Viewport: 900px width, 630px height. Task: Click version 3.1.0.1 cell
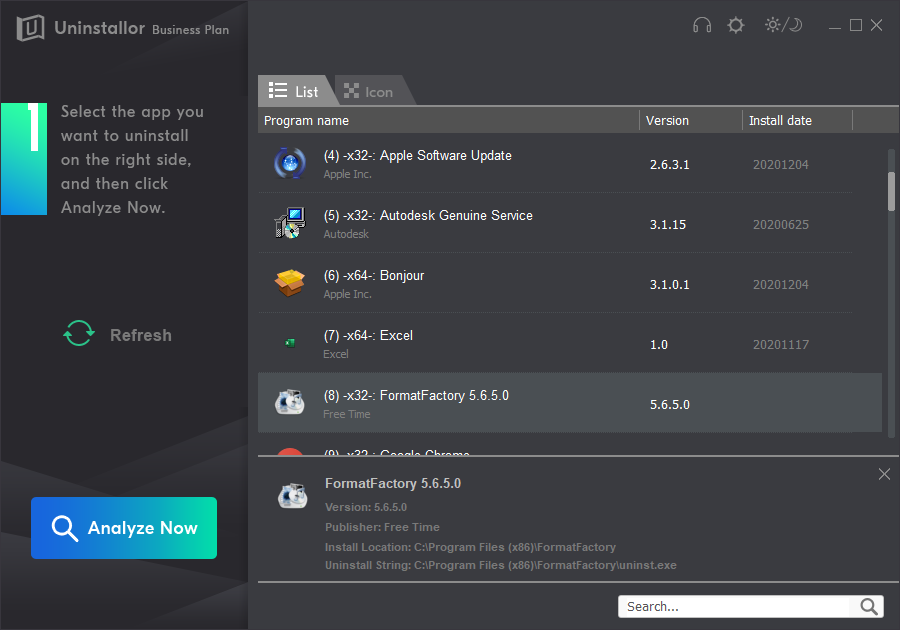(669, 285)
